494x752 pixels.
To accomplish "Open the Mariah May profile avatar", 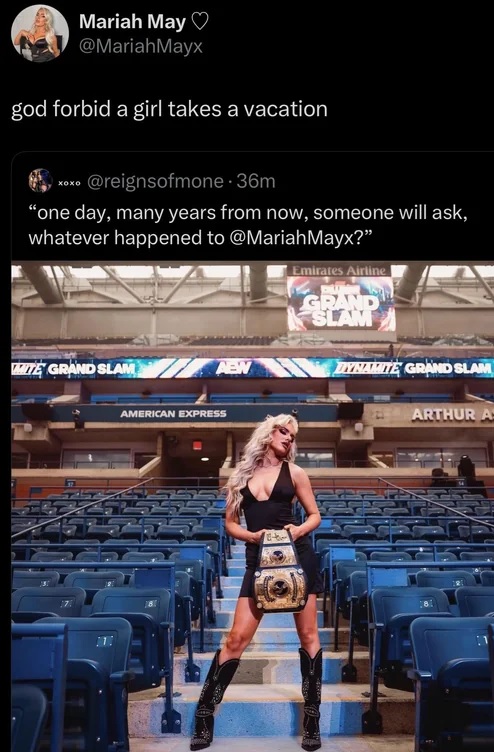I will 40,33.
